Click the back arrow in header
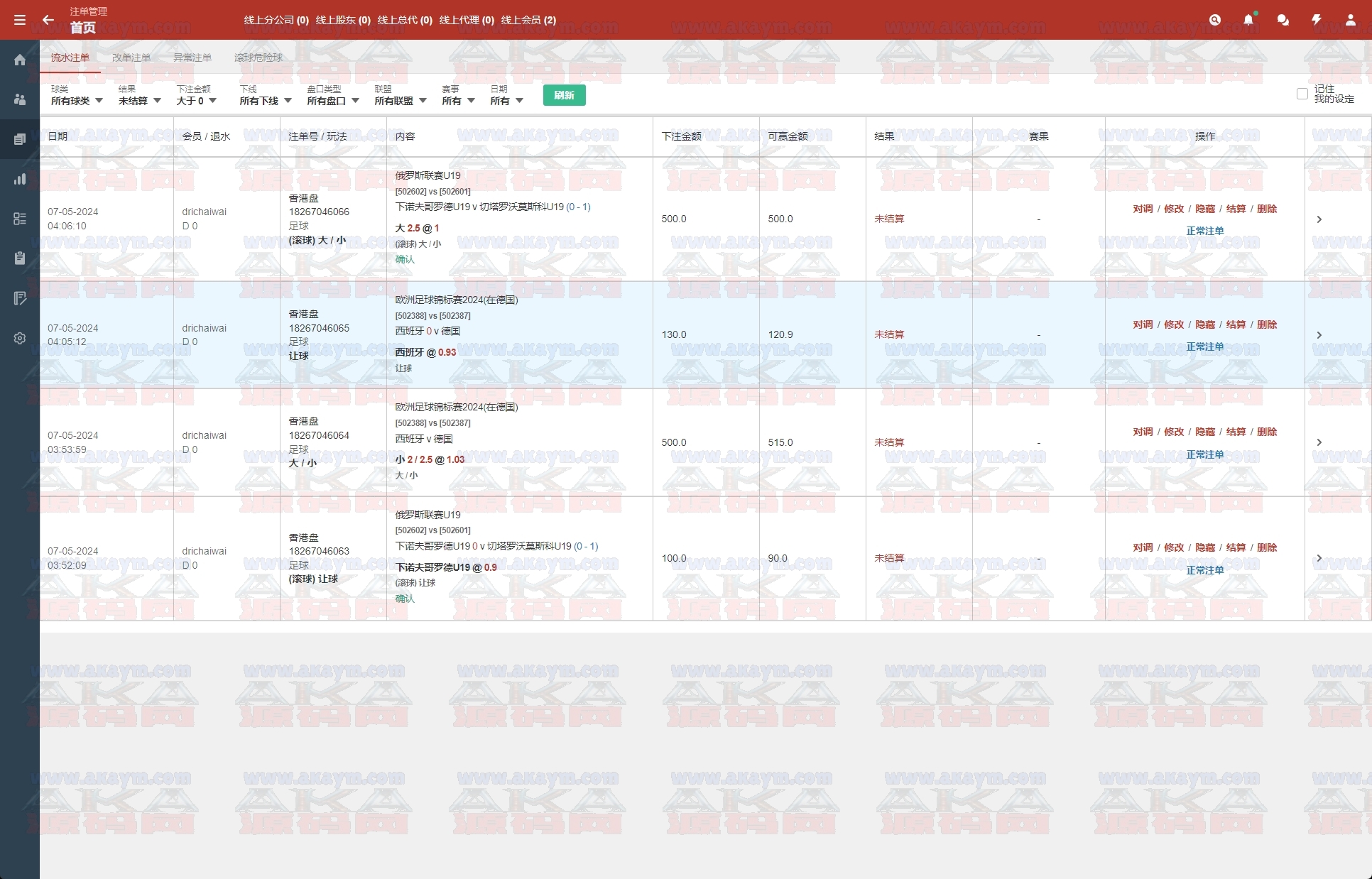 48,20
